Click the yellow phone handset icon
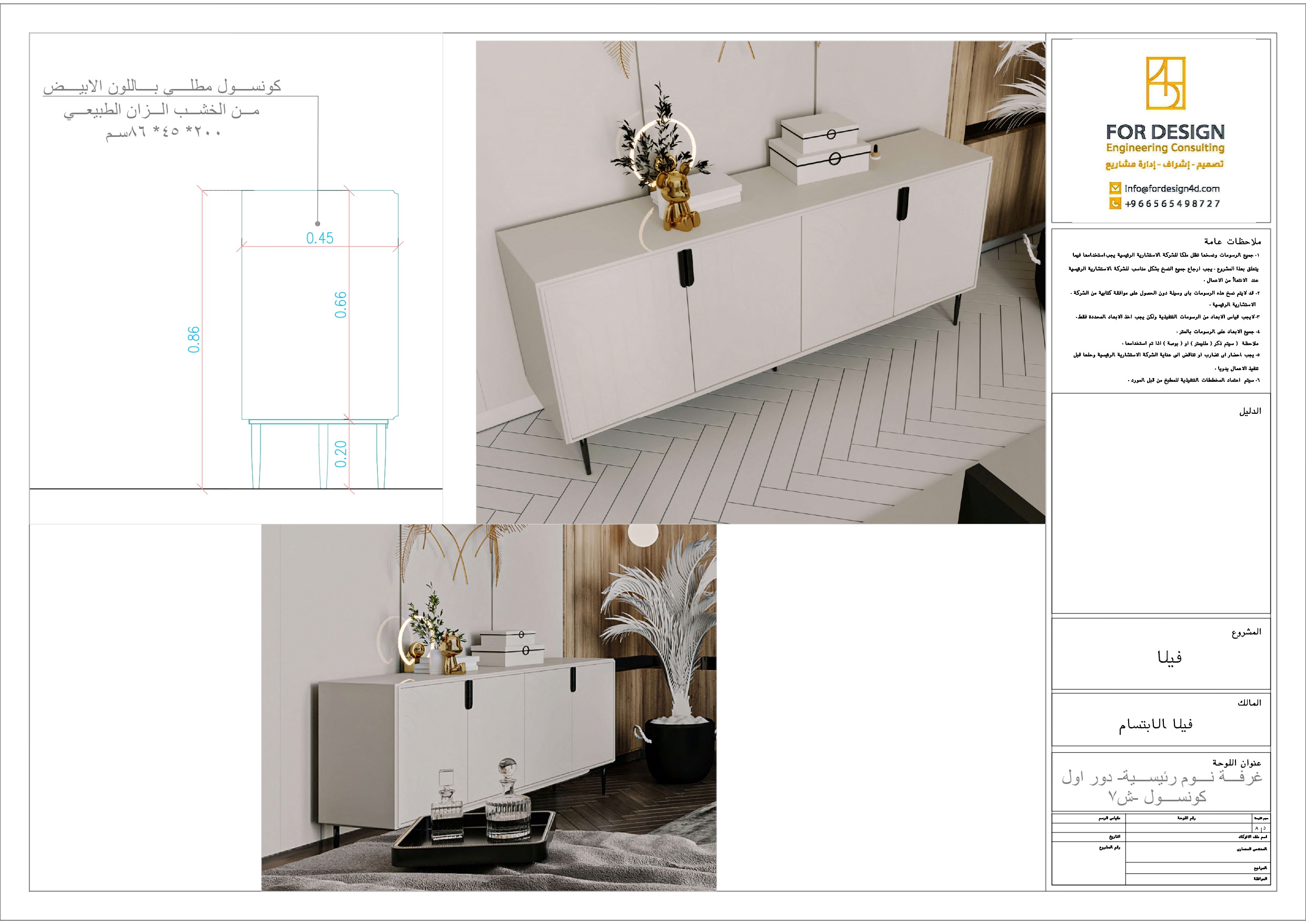Viewport: 1306px width, 924px height. tap(1115, 203)
